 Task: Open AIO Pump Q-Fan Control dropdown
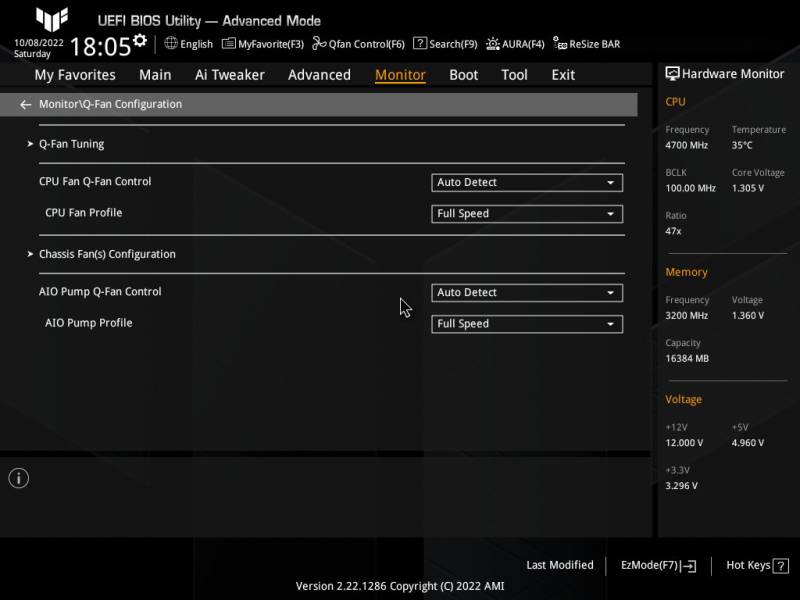527,293
